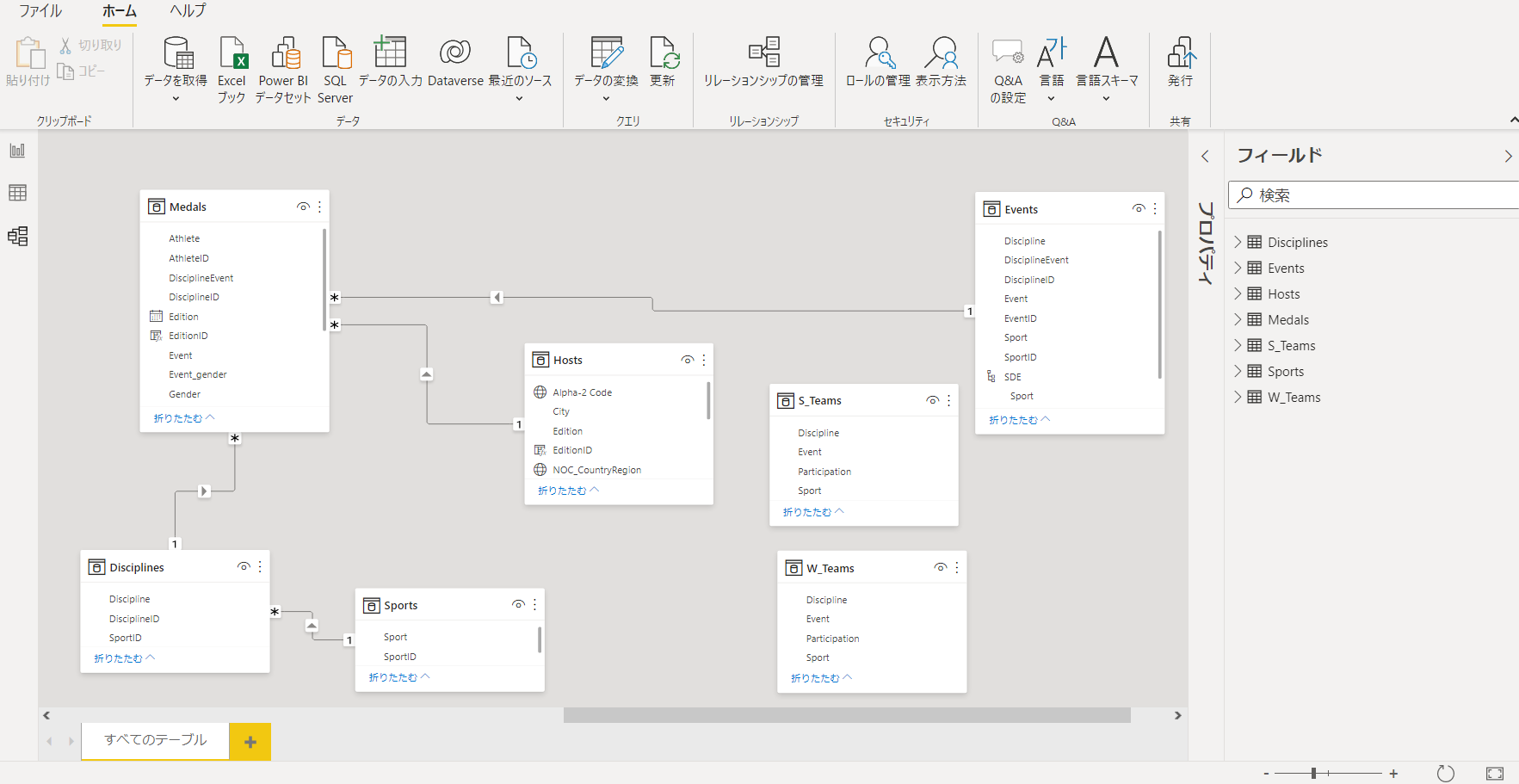
Task: Collapse the Fields (フィールド) pane
Action: pyautogui.click(x=1508, y=156)
